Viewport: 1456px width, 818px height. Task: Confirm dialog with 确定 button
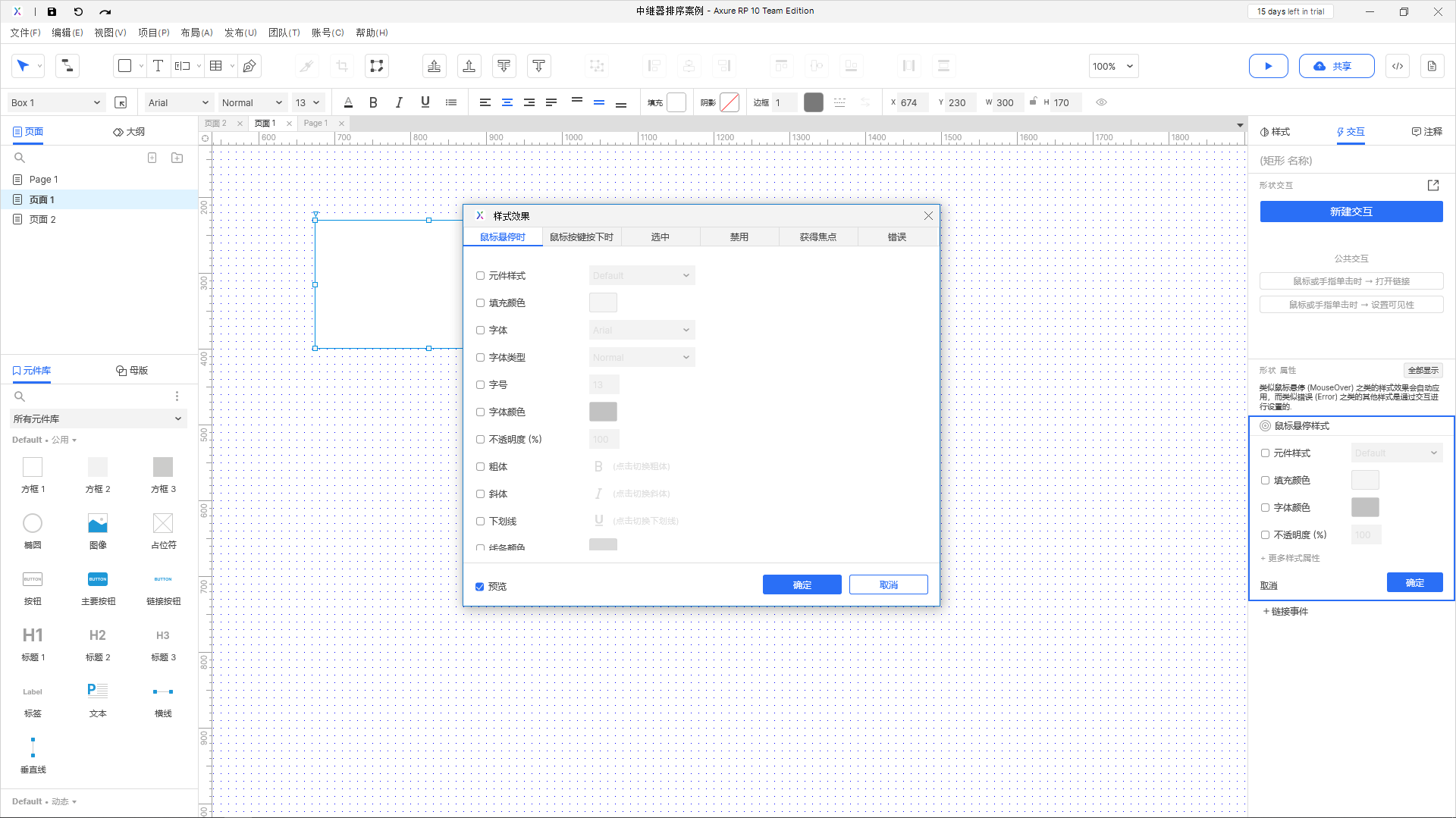(x=802, y=585)
